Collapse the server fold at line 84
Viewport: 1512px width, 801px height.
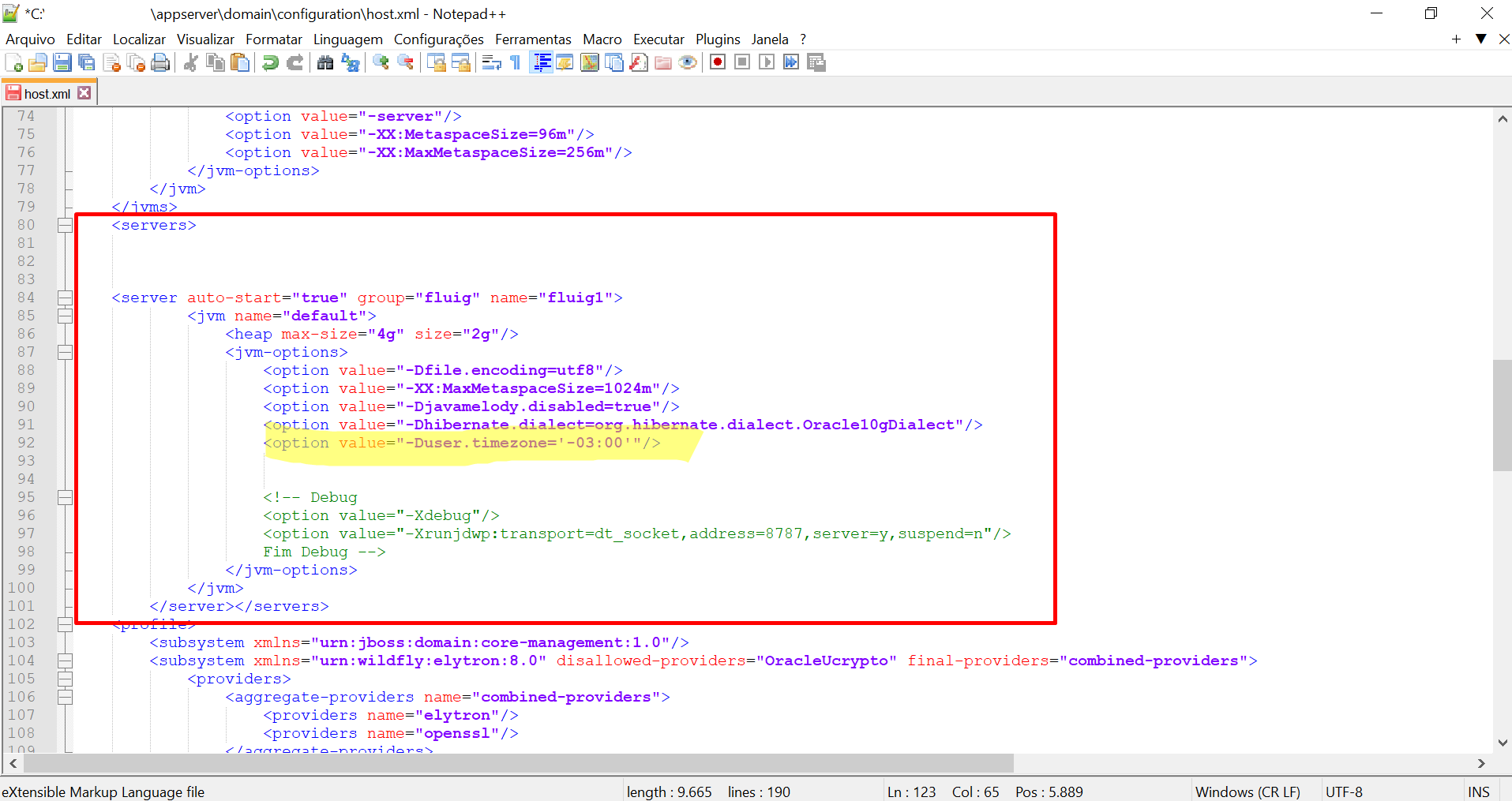coord(65,298)
